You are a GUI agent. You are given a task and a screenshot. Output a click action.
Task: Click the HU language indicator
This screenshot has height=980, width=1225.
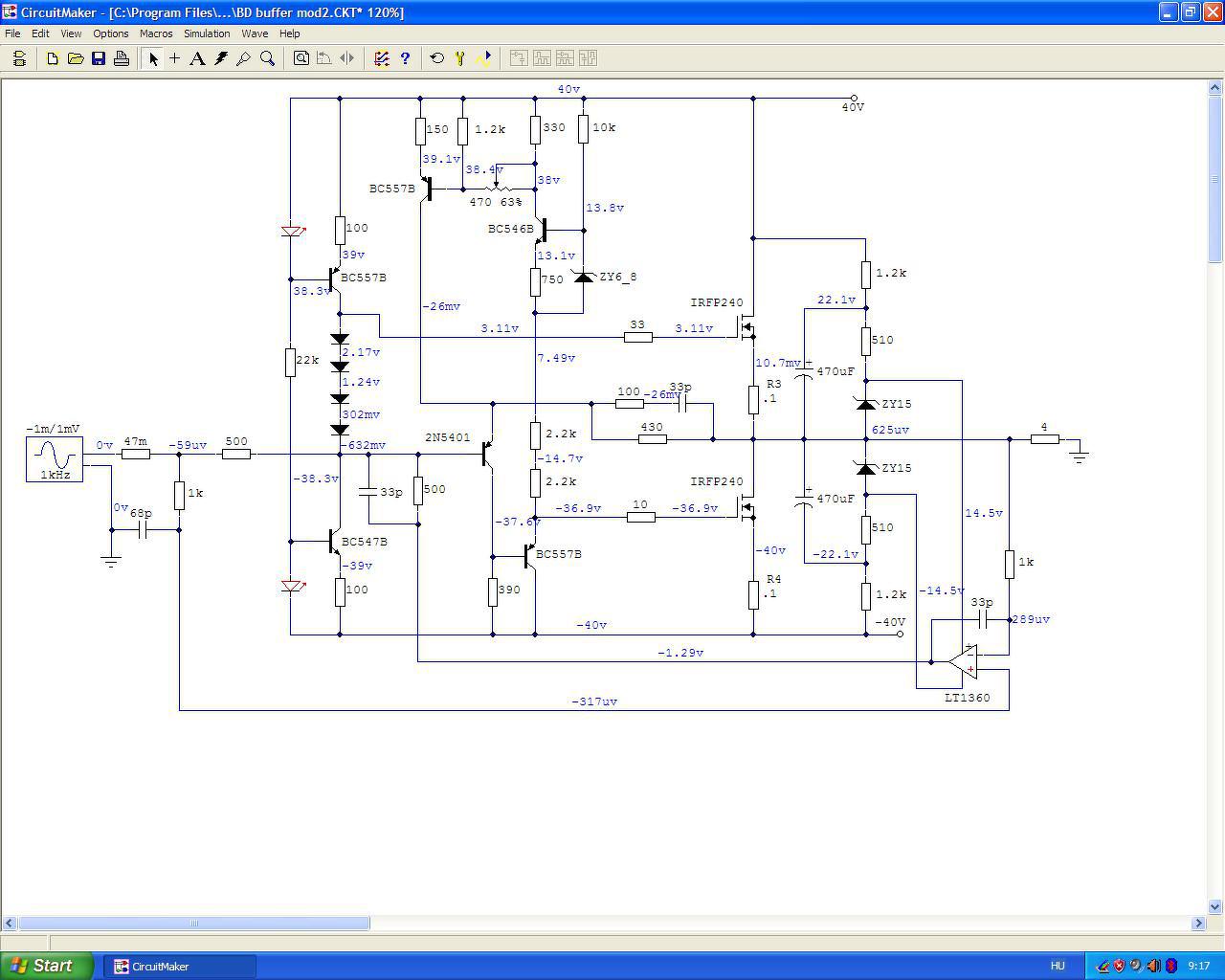tap(1058, 966)
